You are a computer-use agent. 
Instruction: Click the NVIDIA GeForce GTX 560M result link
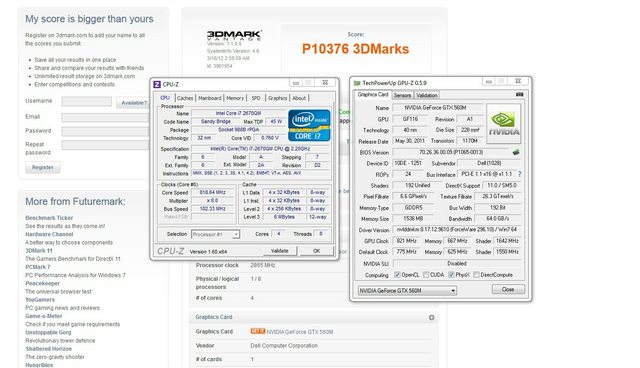pyautogui.click(x=300, y=332)
